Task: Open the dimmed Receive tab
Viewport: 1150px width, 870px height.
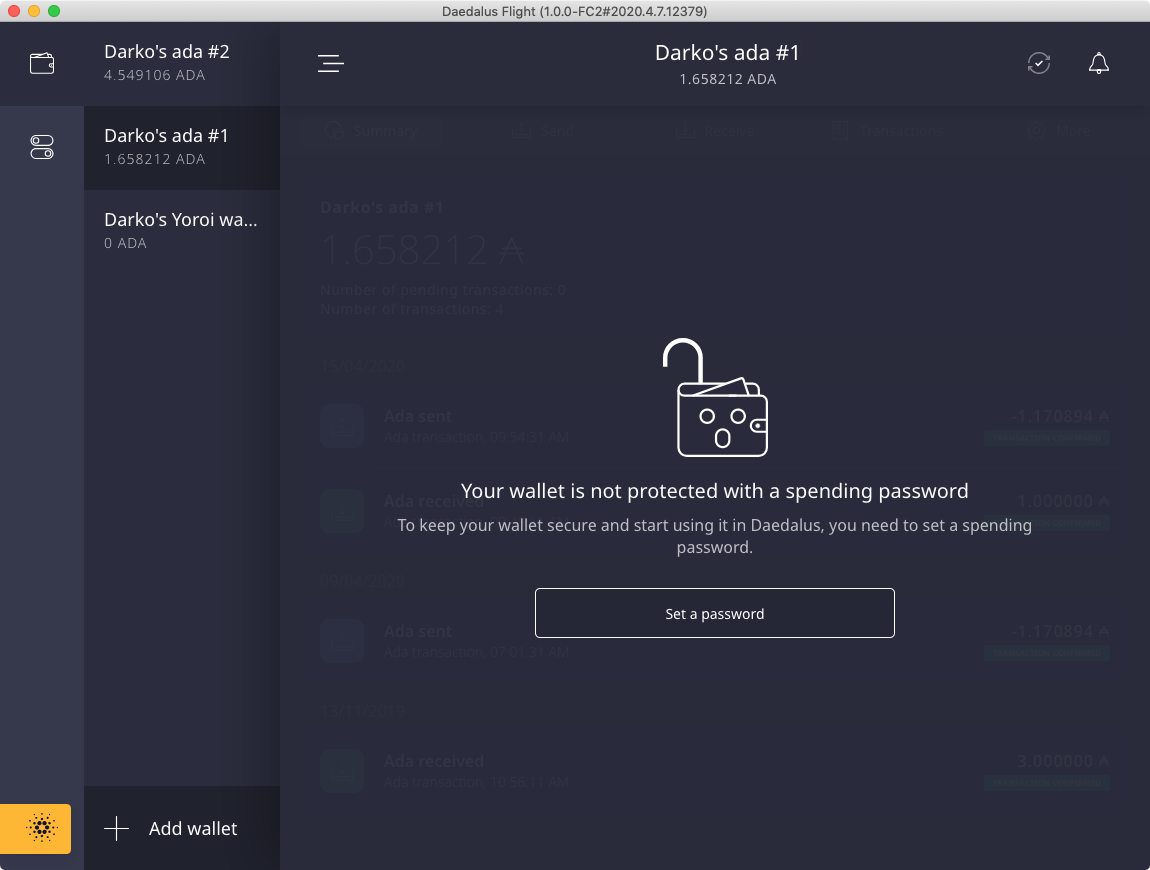Action: point(715,131)
